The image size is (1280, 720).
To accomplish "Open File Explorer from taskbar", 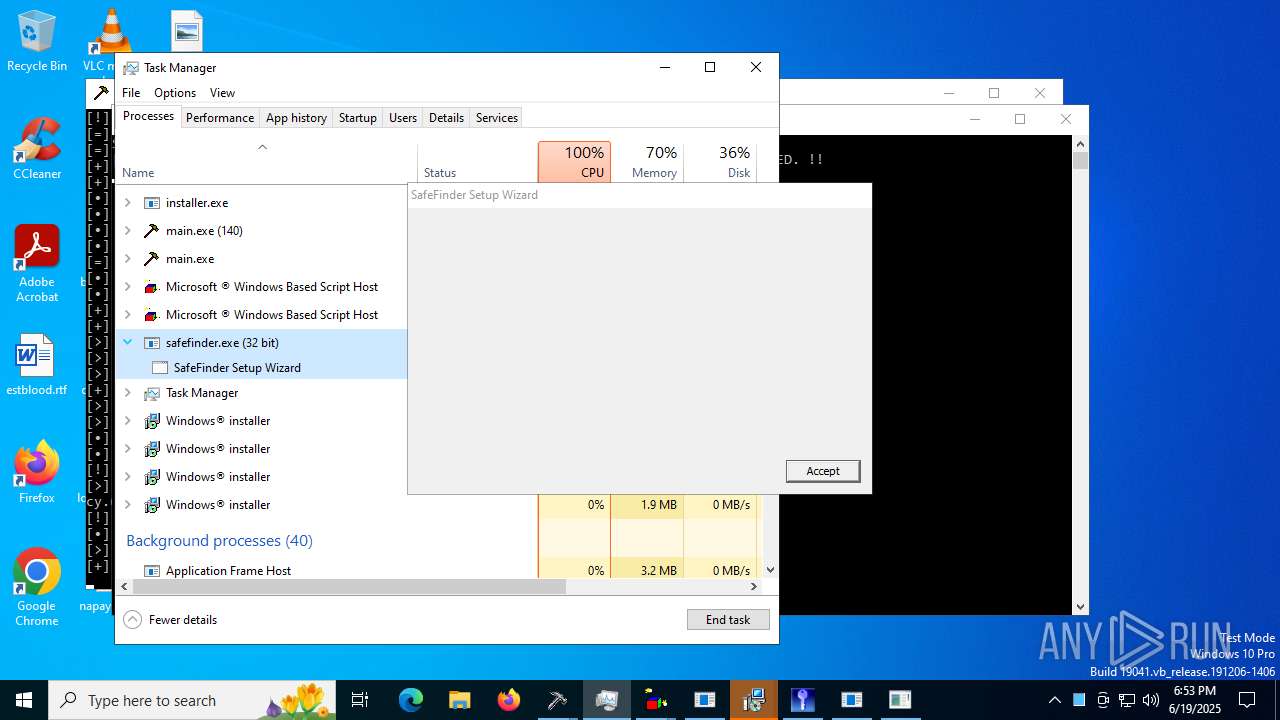I will 460,700.
